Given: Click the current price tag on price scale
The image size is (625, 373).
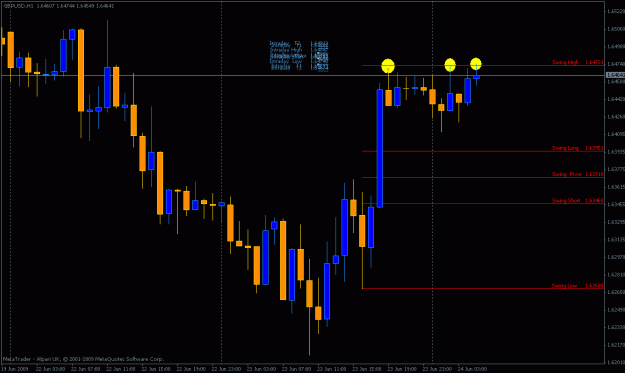Looking at the screenshot, I should click(x=615, y=75).
